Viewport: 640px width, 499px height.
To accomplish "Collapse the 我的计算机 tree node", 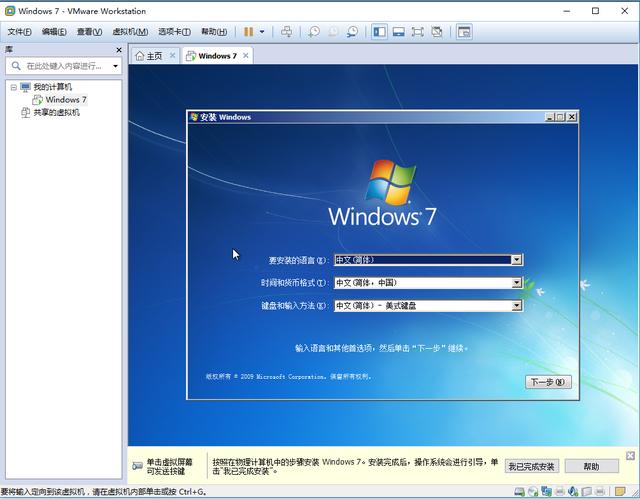I will pyautogui.click(x=13, y=87).
